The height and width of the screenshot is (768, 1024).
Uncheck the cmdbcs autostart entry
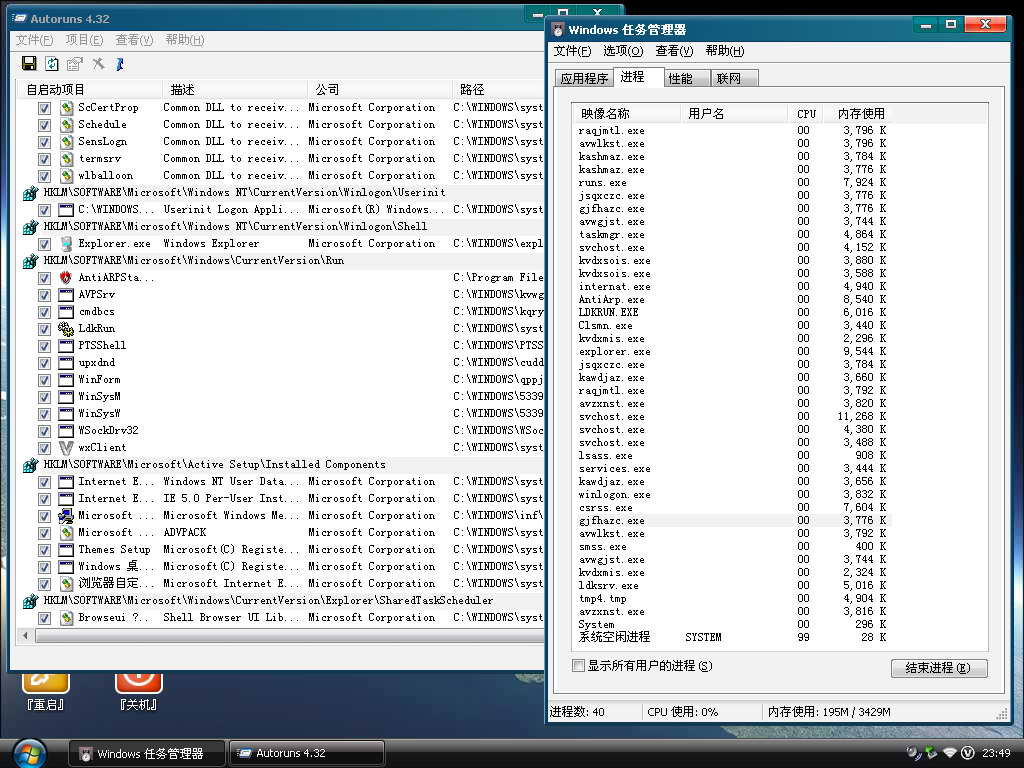44,312
